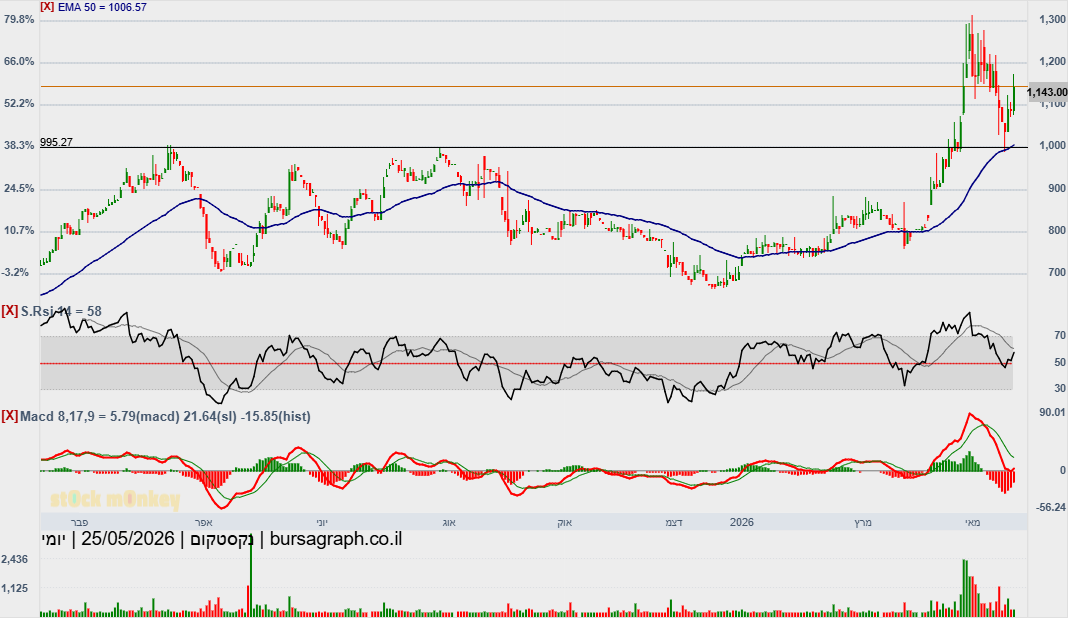1068x618 pixels.
Task: Click the EMA 50 = 1006.57 label
Action: coord(102,7)
